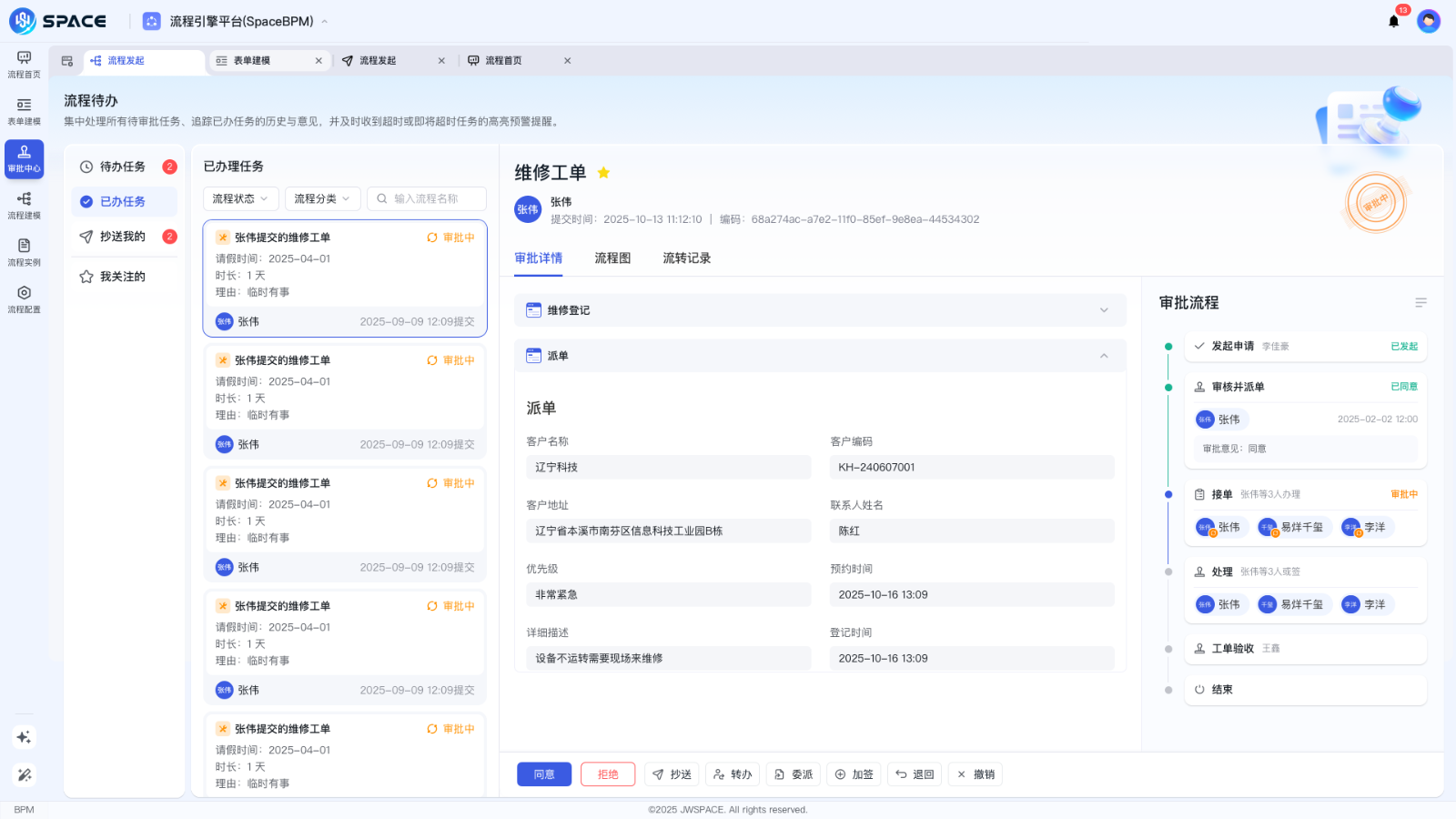Click the 同意 approve button
This screenshot has width=1456, height=819.
tap(544, 773)
